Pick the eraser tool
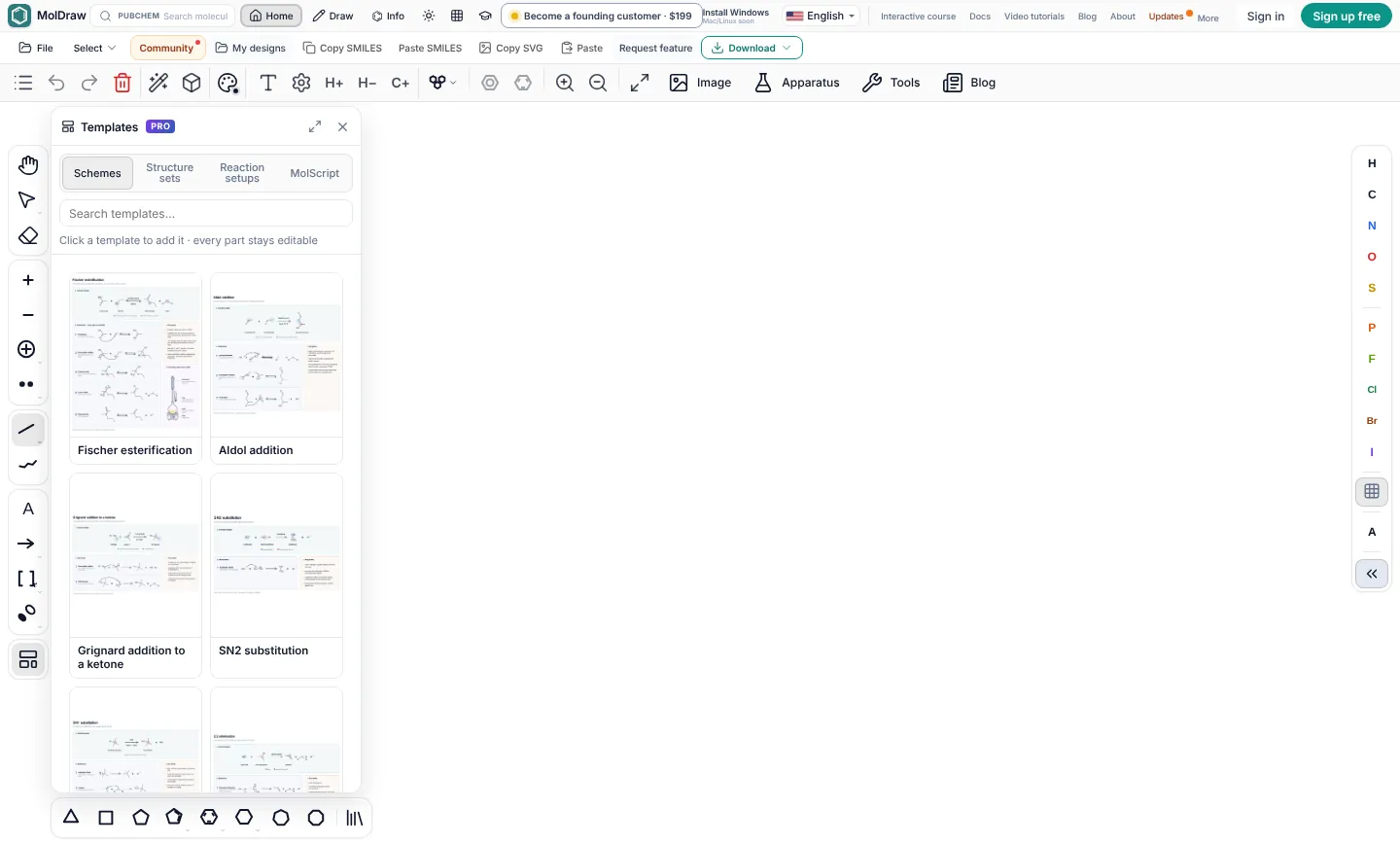This screenshot has height=844, width=1400. 28,236
